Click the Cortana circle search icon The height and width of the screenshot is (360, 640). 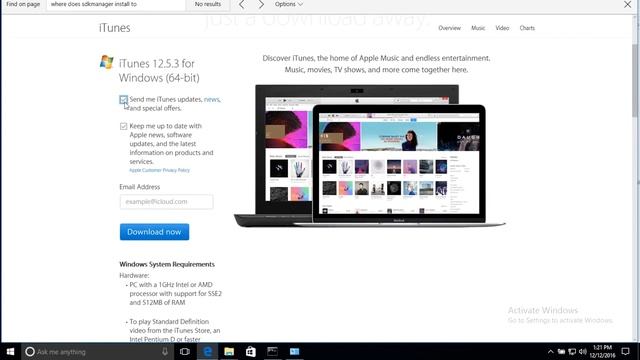coord(30,351)
